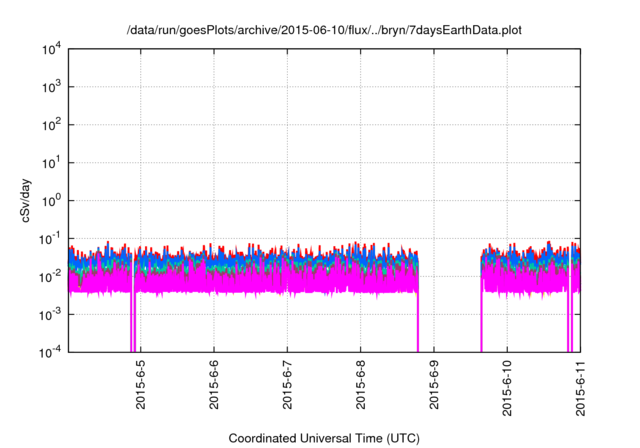Click the 10^-1 y-axis tick label
The width and height of the screenshot is (640, 448).
[50, 239]
